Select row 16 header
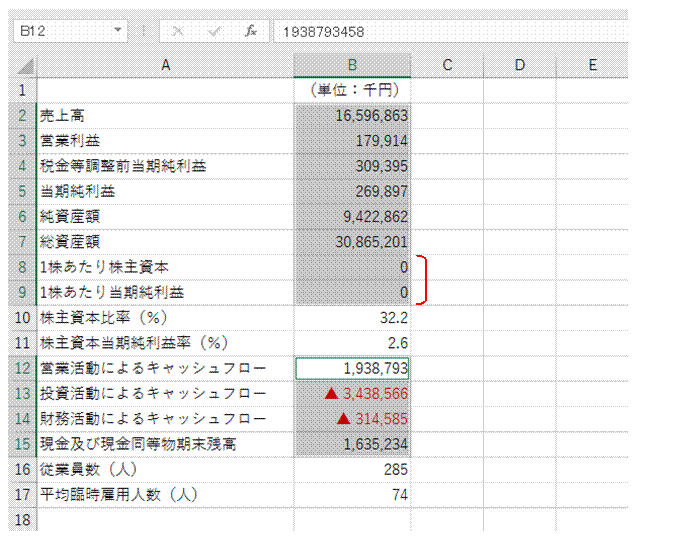 (x=22, y=469)
